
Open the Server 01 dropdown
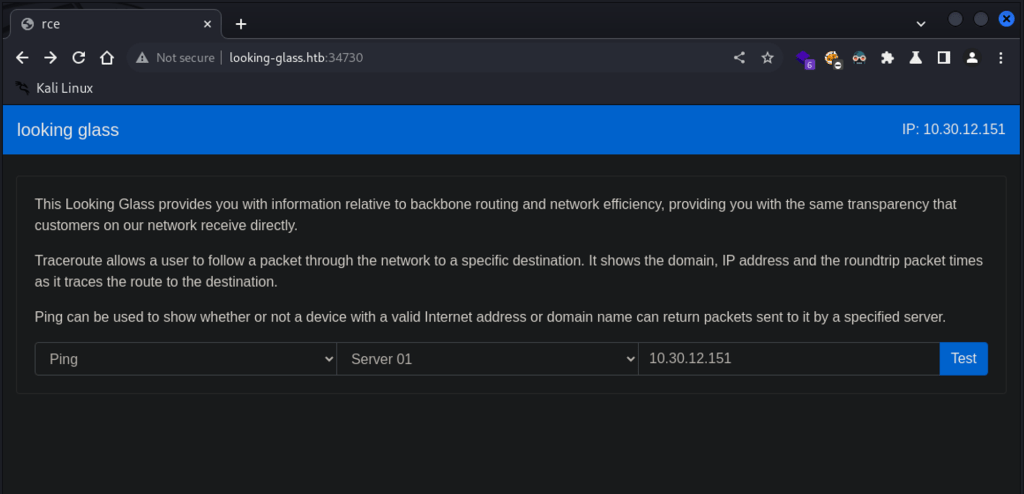tap(487, 359)
